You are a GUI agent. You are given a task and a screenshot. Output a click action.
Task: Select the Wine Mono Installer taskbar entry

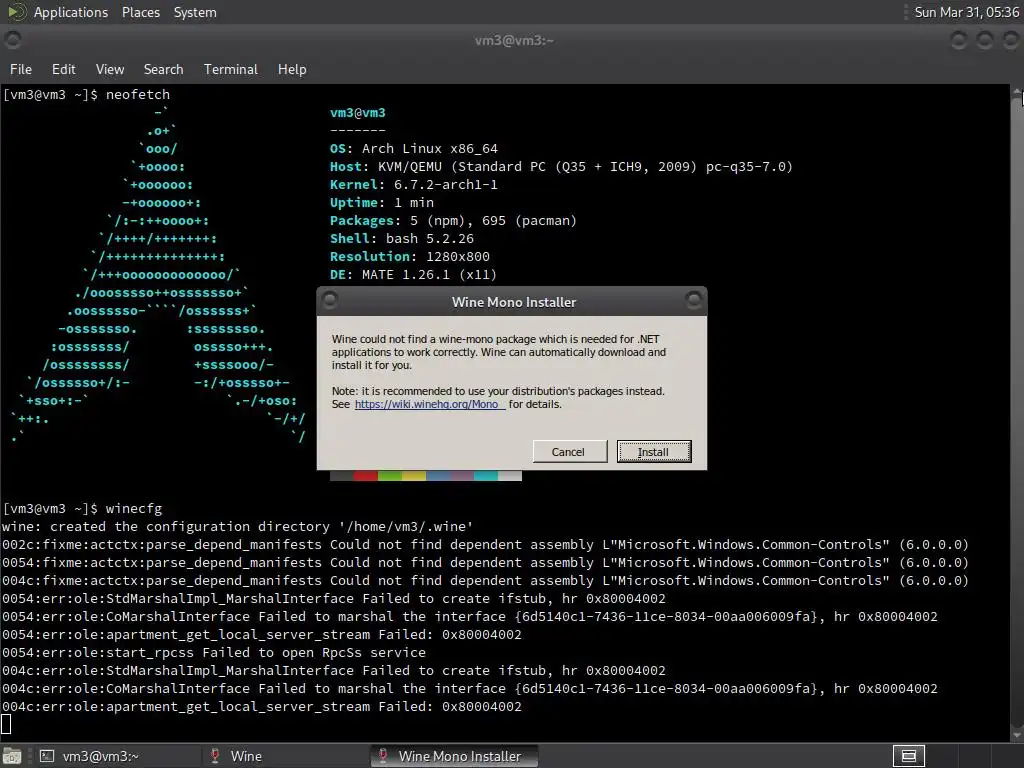453,756
